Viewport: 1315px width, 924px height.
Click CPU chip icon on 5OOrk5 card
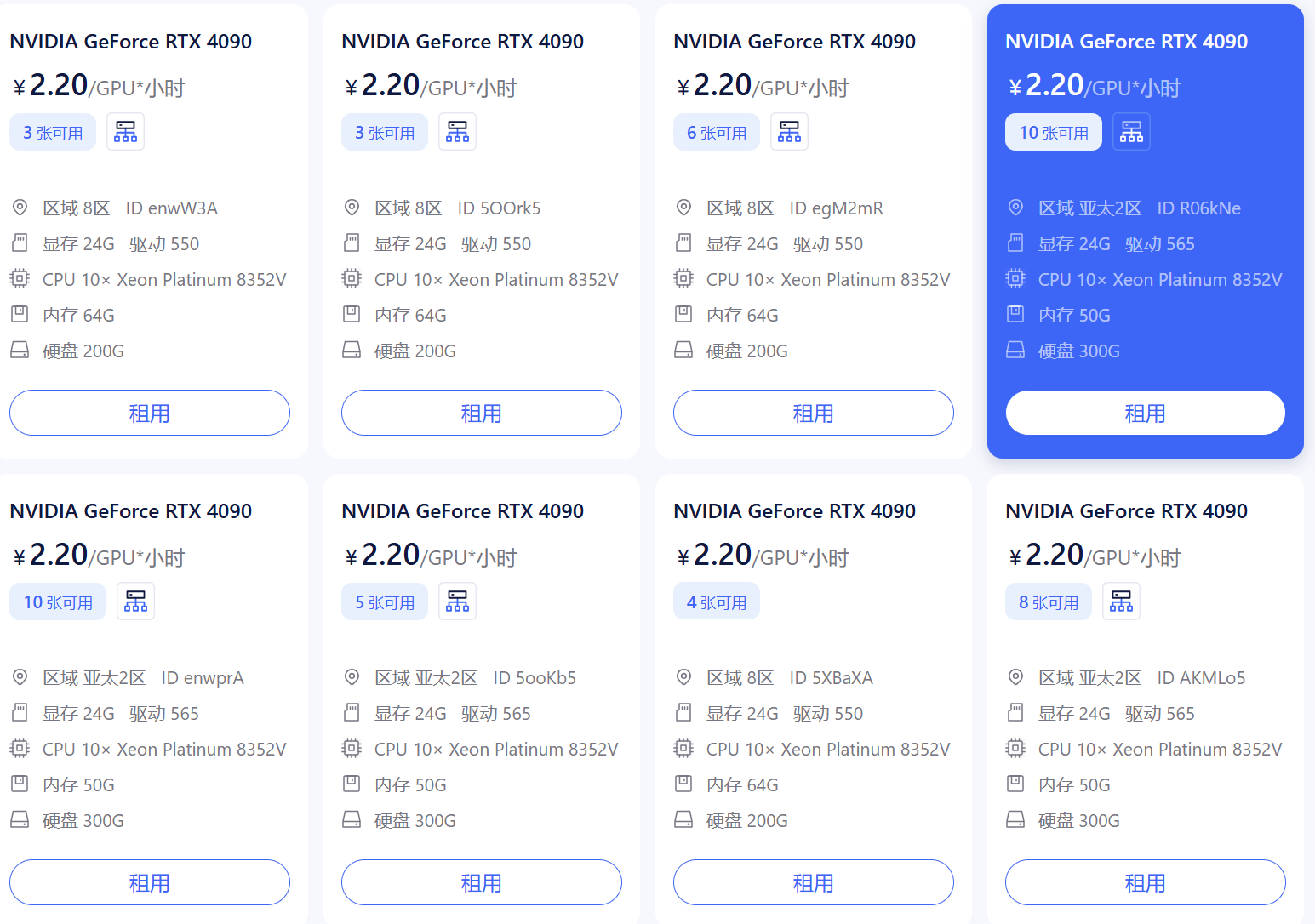[352, 278]
